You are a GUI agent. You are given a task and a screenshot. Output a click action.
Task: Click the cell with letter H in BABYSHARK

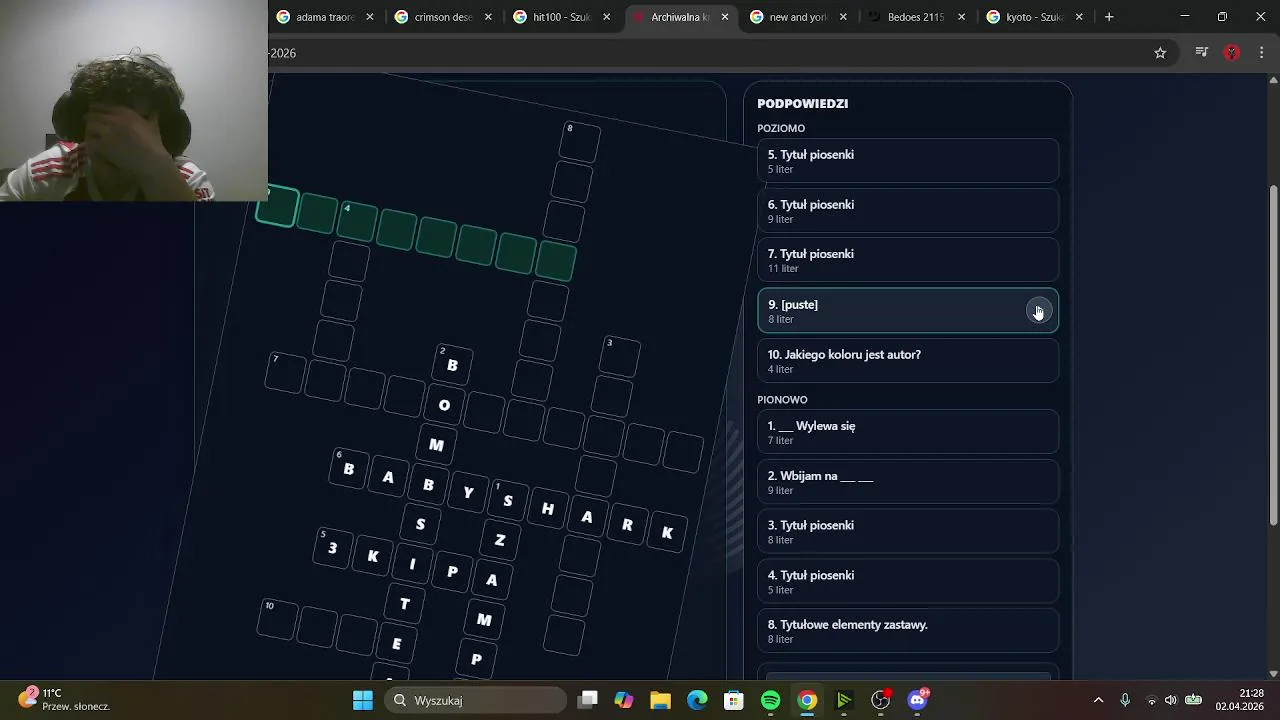547,509
